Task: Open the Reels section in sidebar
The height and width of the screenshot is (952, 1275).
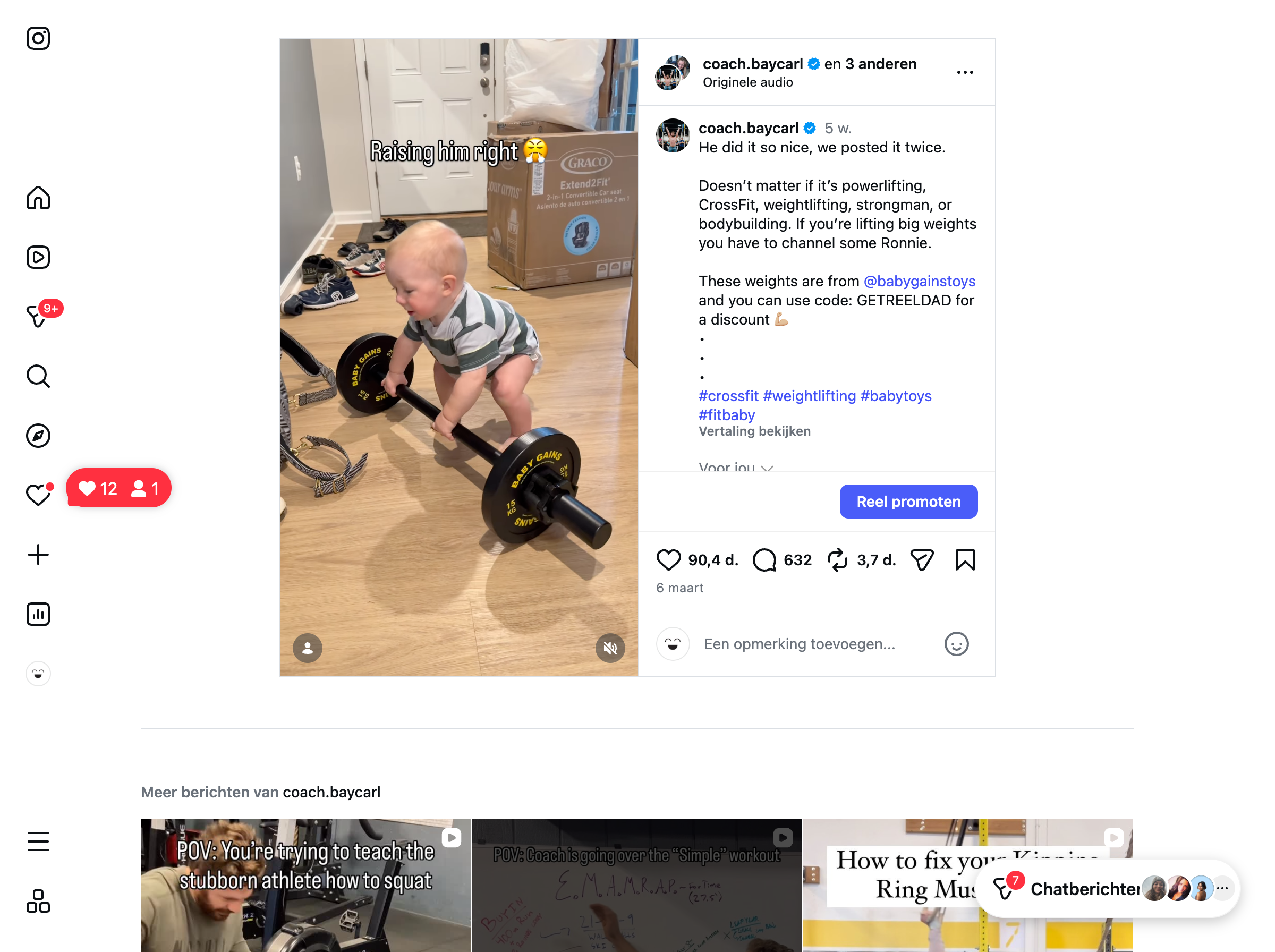Action: 38,257
